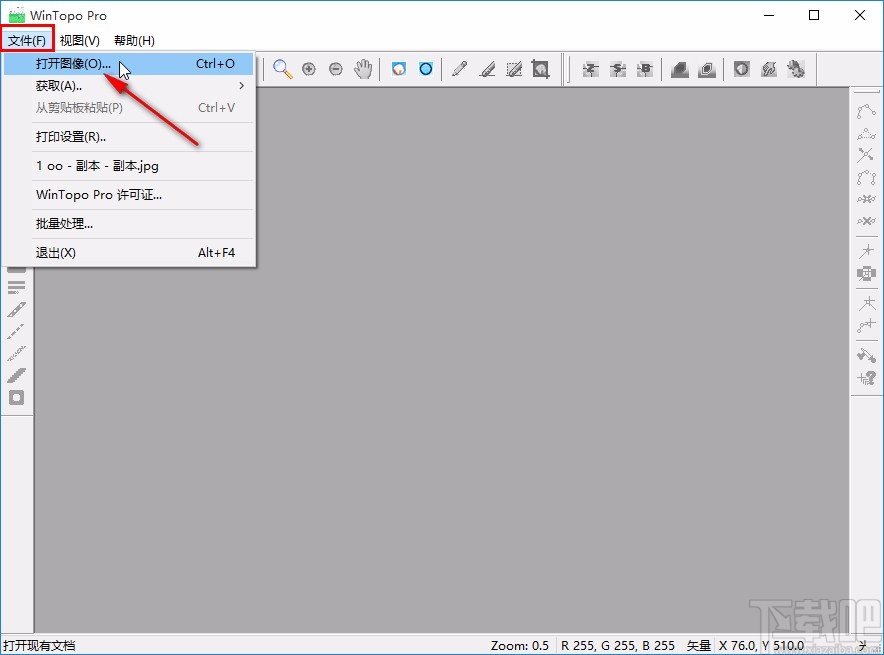Open the 视图(V) menu
This screenshot has height=655, width=884.
(79, 41)
